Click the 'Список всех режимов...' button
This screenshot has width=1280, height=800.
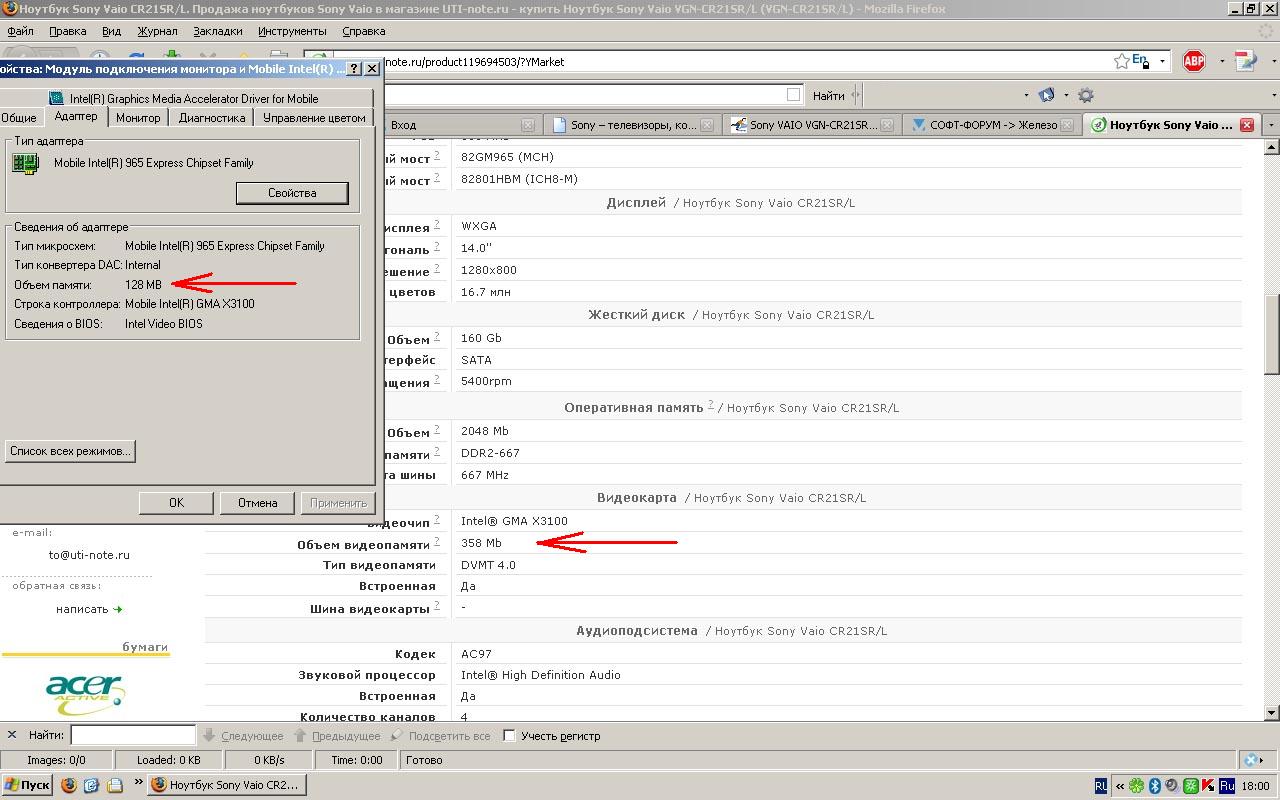70,451
